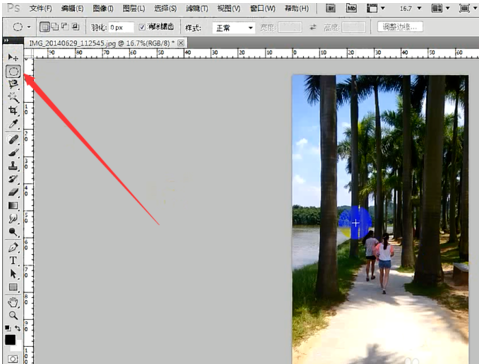The height and width of the screenshot is (364, 479).
Task: Click the swap width and height arrows
Action: (x=313, y=27)
